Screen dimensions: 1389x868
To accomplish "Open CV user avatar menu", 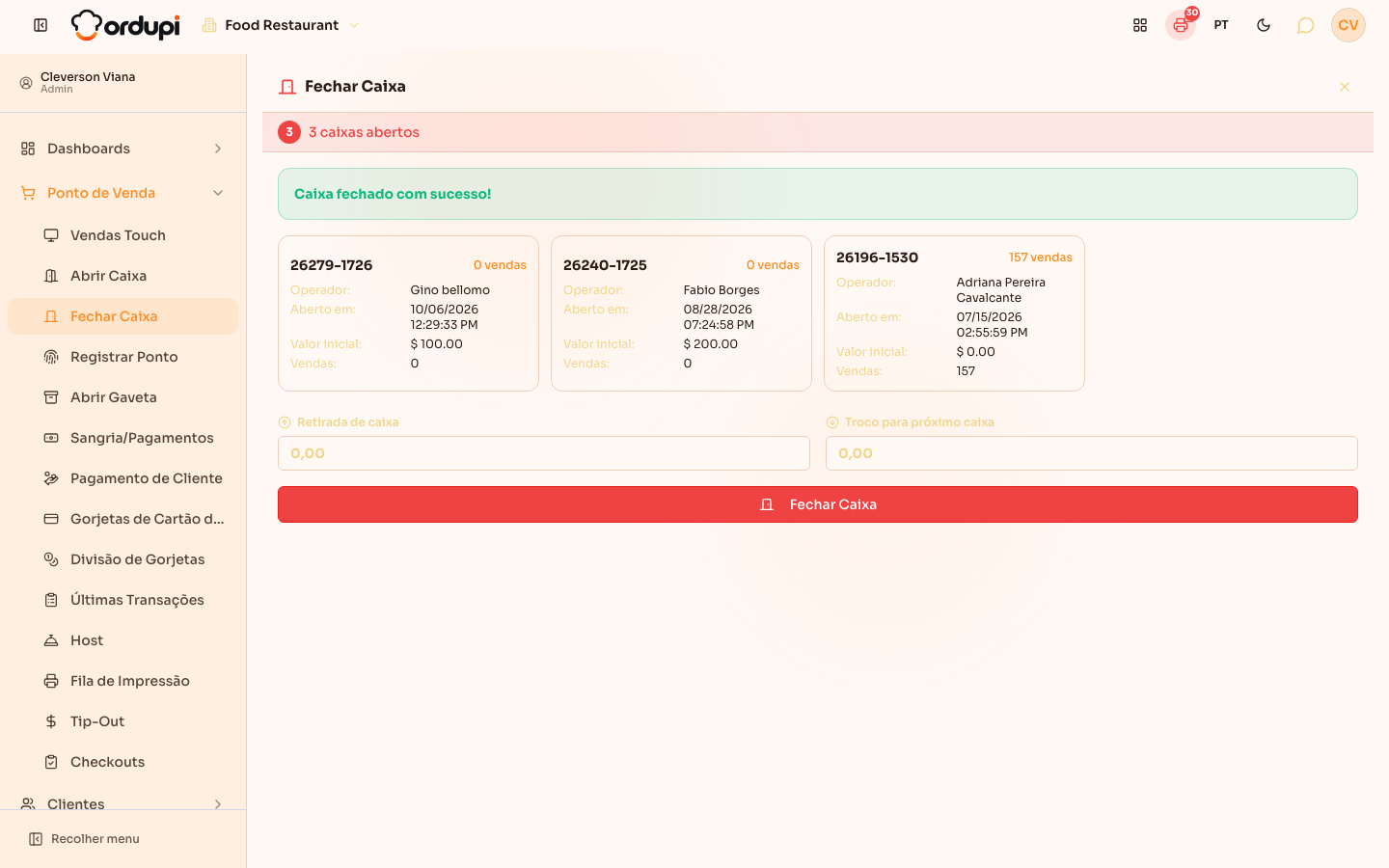I will (1348, 25).
